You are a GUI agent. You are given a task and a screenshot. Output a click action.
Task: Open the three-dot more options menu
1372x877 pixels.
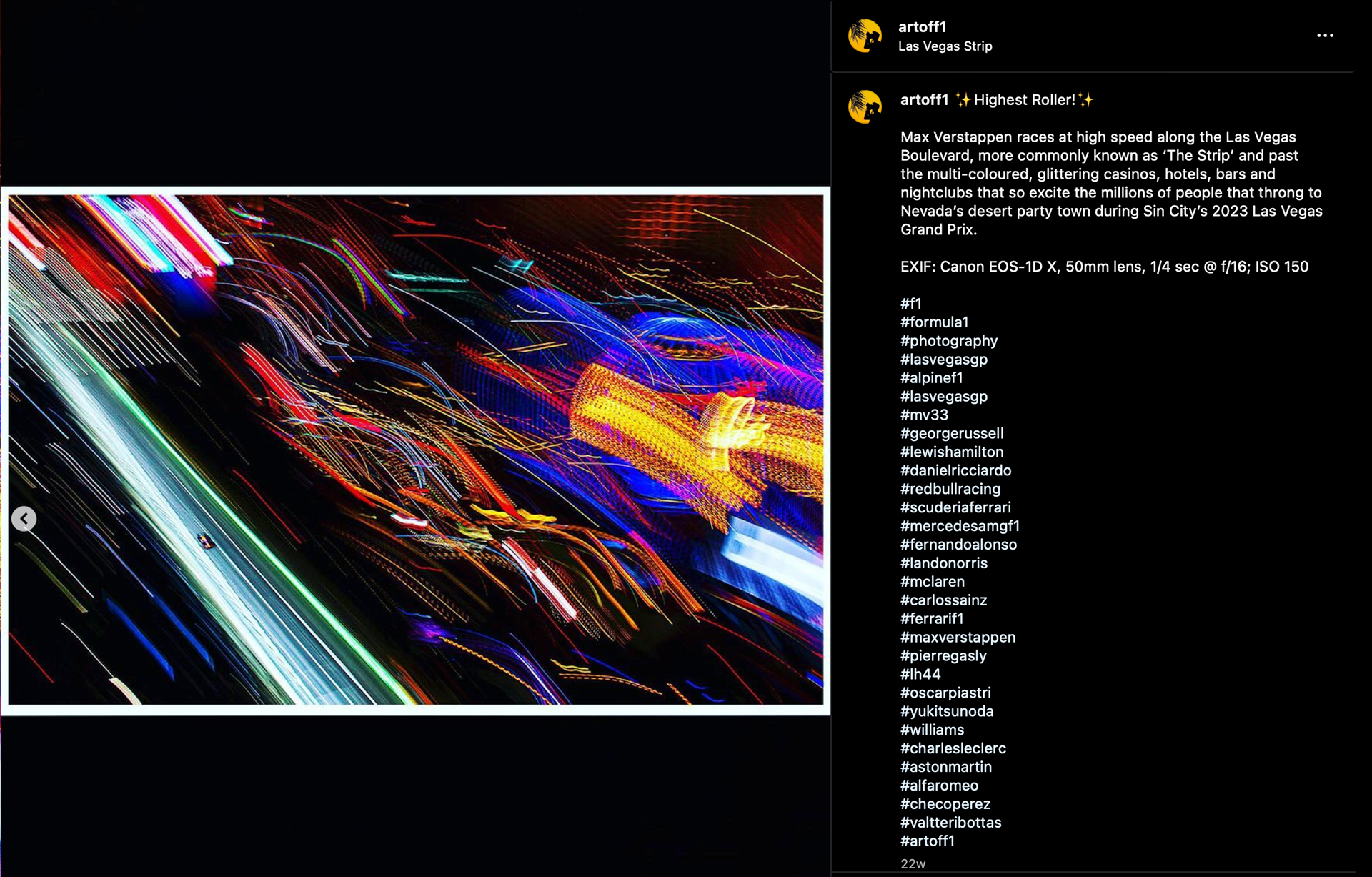pyautogui.click(x=1325, y=36)
